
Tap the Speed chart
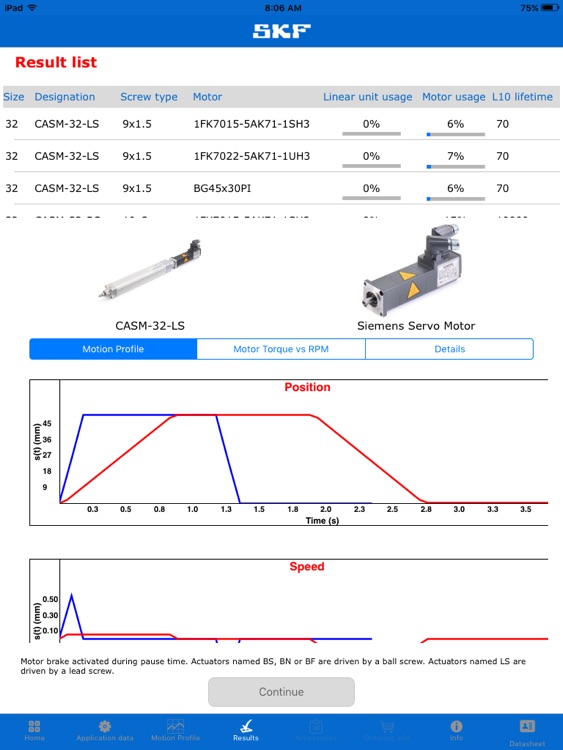point(289,600)
